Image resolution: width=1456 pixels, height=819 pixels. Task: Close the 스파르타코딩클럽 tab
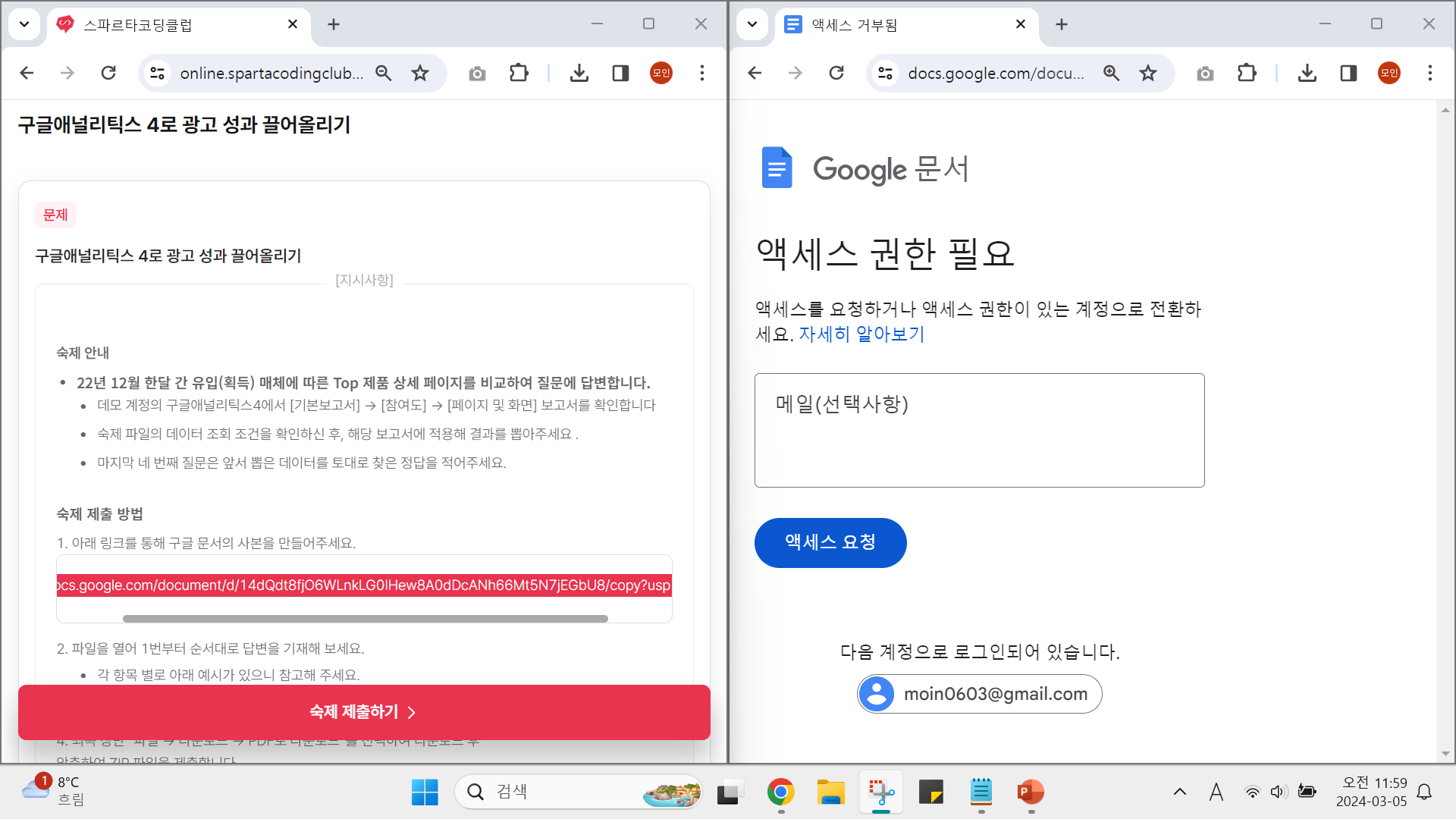click(293, 24)
